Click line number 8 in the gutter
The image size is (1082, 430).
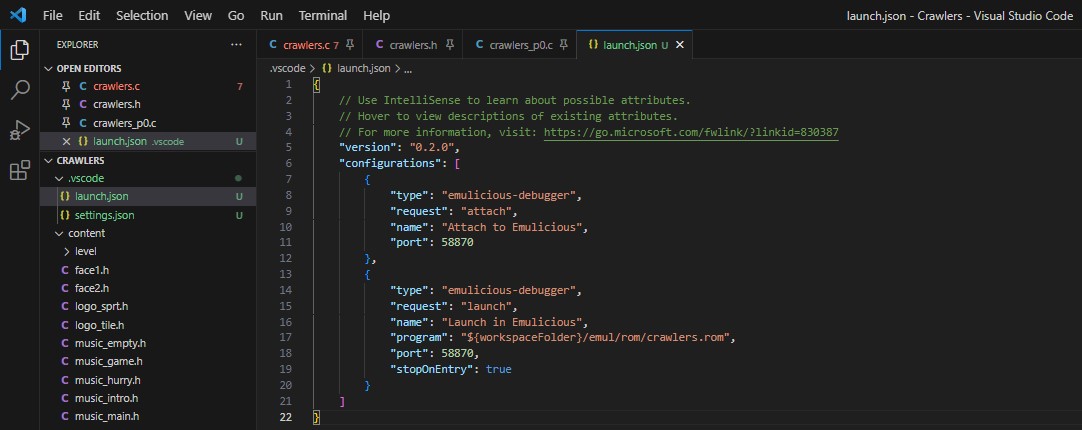pos(288,195)
